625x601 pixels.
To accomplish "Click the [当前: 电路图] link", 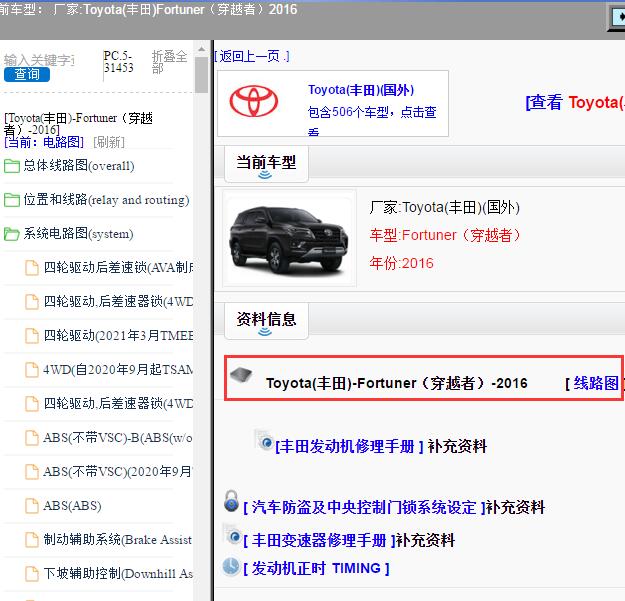I will [44, 142].
